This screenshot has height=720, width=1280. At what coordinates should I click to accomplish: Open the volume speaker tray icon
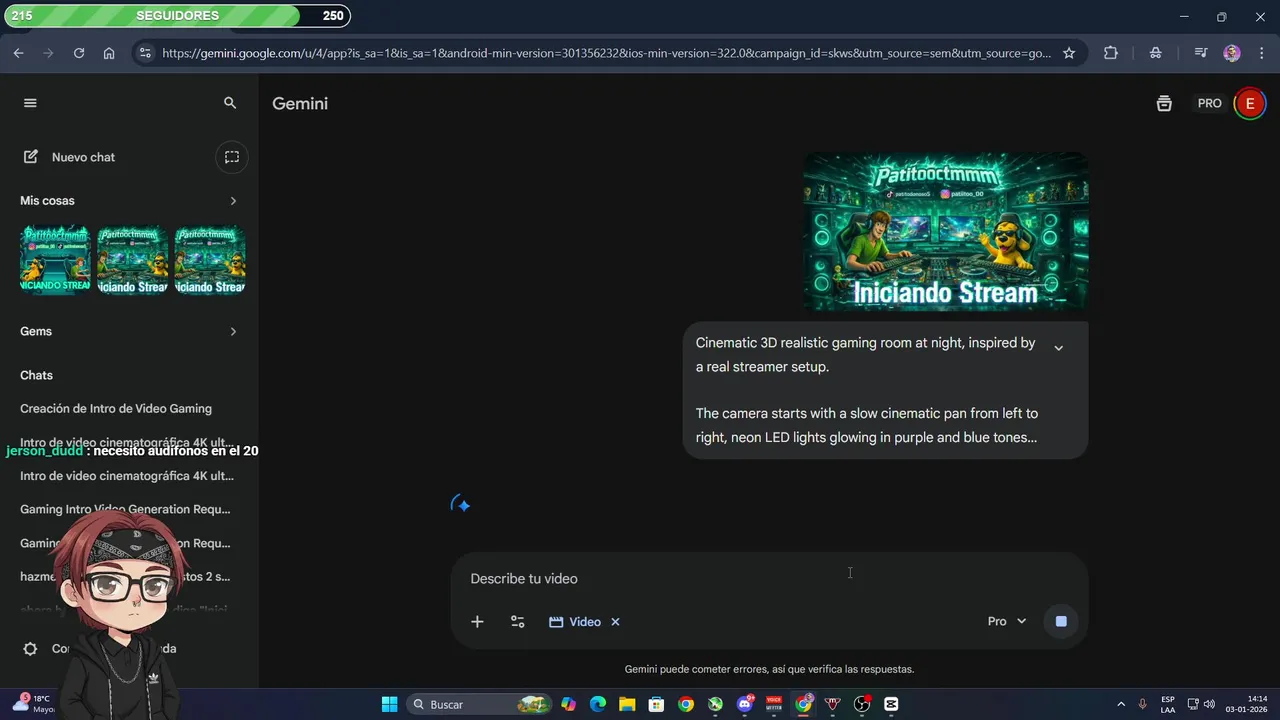[1210, 704]
